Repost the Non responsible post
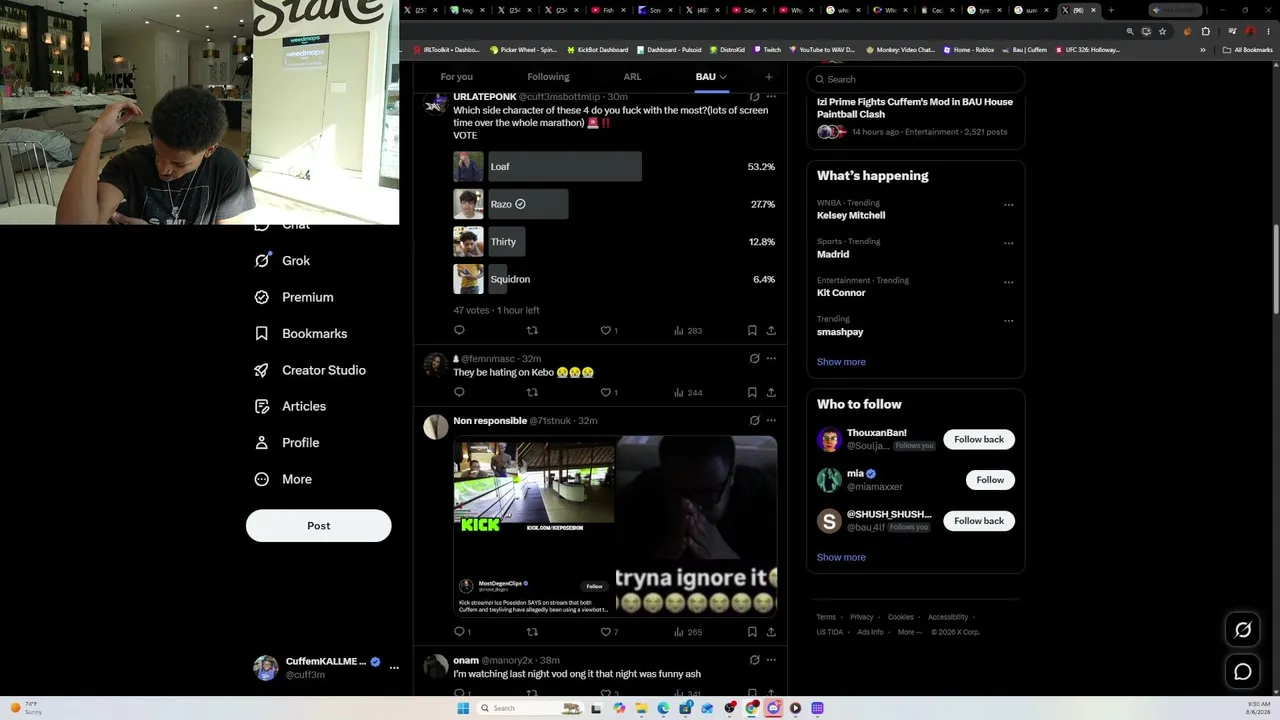The height and width of the screenshot is (720, 1280). click(532, 632)
